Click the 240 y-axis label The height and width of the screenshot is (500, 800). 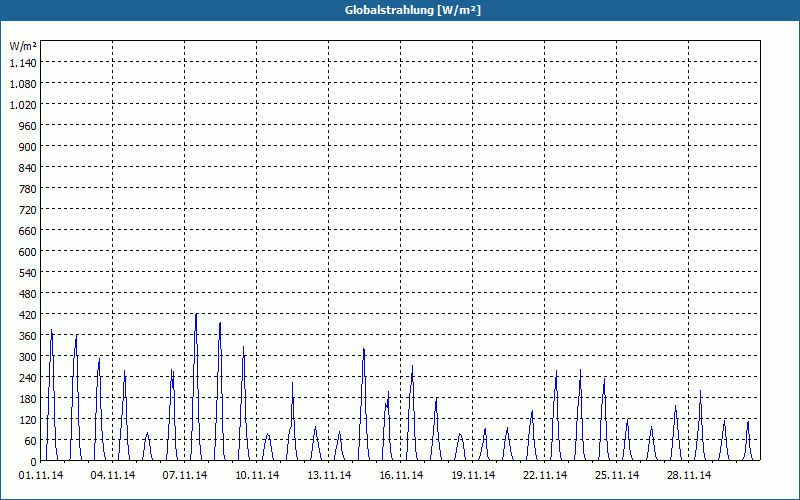coord(28,378)
